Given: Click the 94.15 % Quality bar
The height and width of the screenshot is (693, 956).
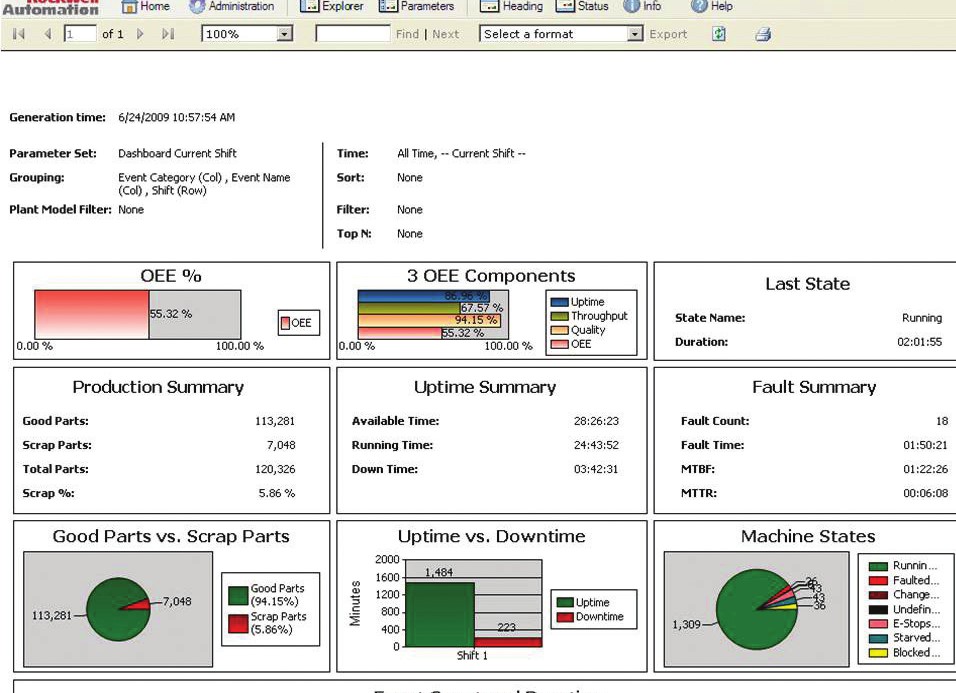Looking at the screenshot, I should [429, 321].
